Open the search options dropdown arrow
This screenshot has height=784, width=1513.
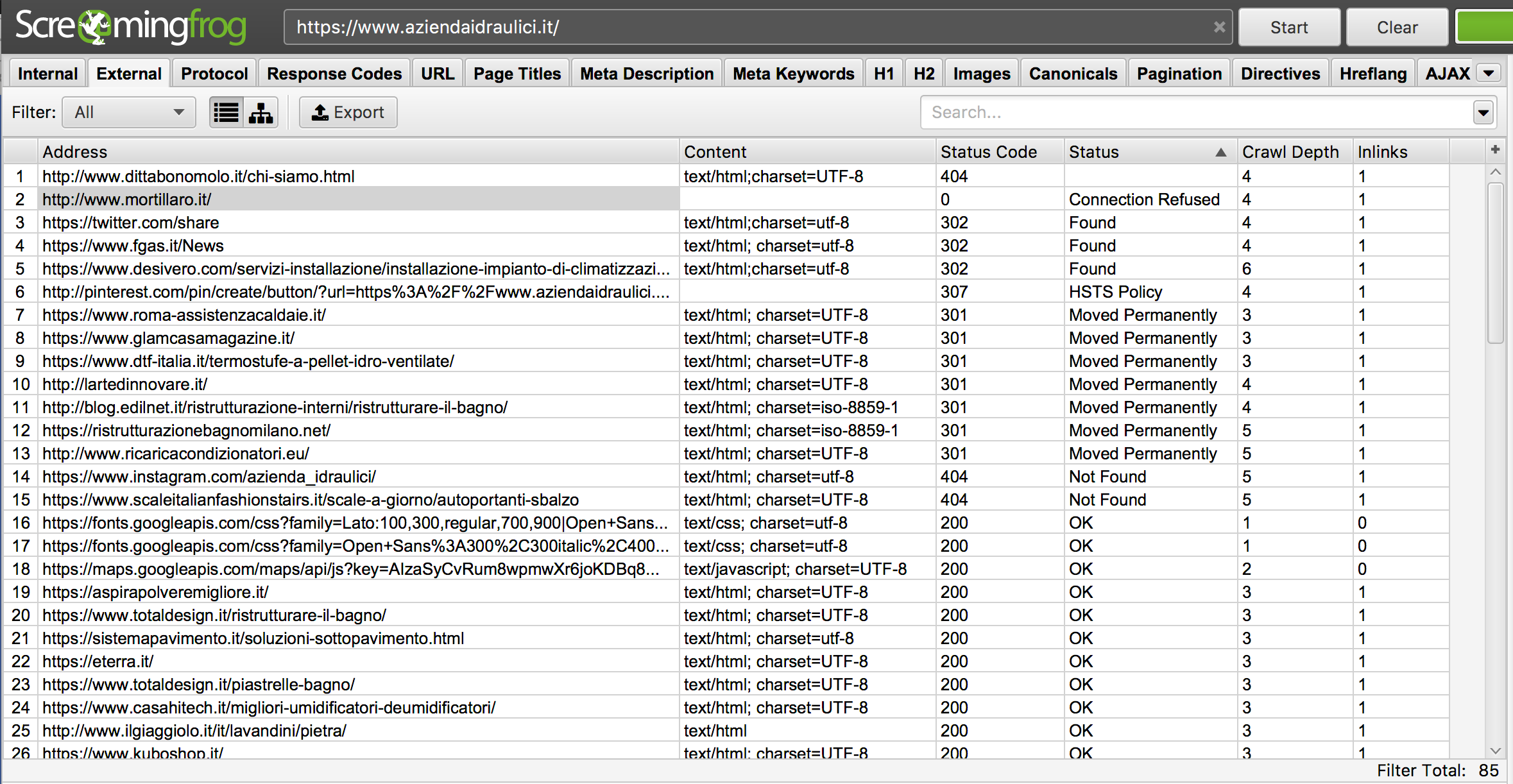1483,113
